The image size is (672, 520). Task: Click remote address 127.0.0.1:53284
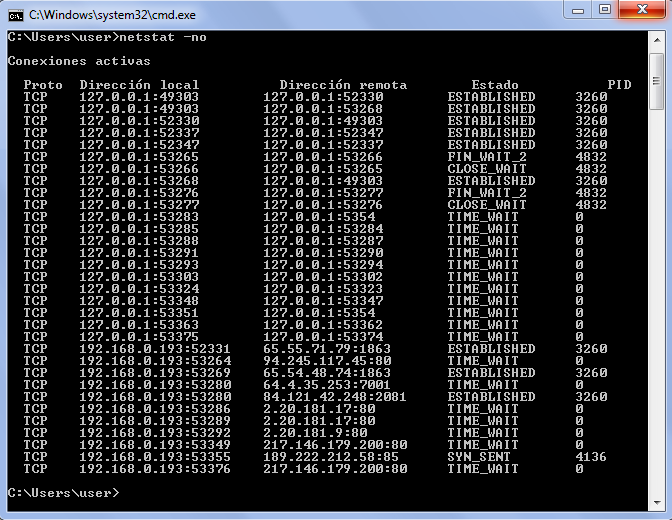coord(323,229)
